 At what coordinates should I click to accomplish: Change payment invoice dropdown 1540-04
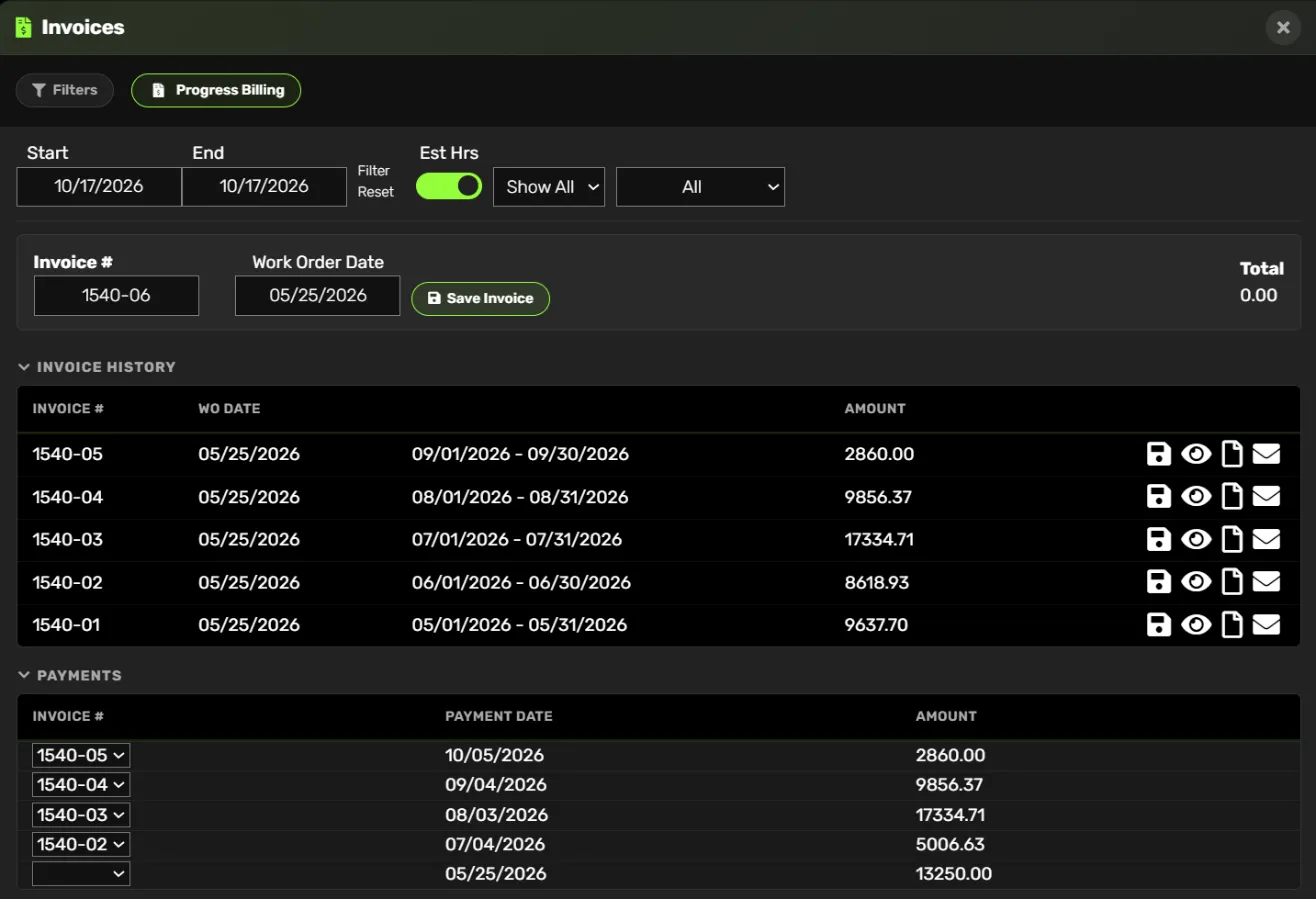pos(81,785)
